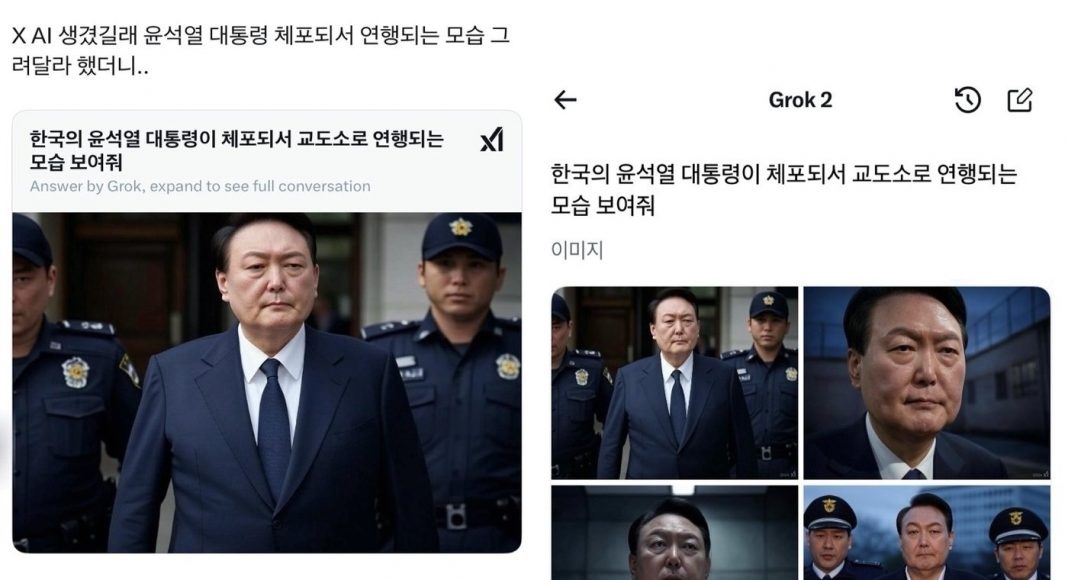Click 'Answer by Grok, expand to see full conversation'
Image resolution: width=1068 pixels, height=580 pixels.
[x=200, y=186]
